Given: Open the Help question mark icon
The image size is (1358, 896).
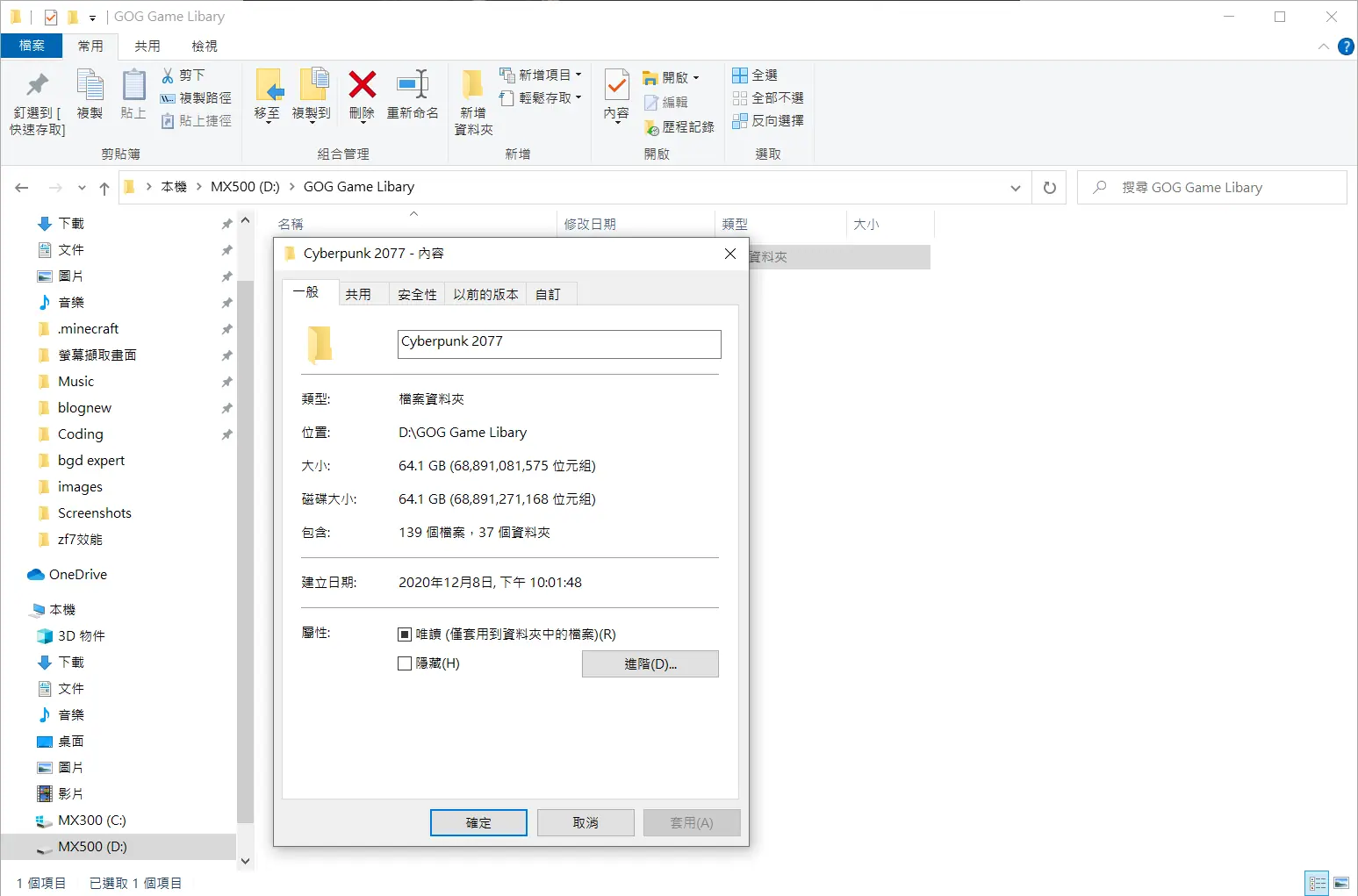Looking at the screenshot, I should pos(1346,47).
